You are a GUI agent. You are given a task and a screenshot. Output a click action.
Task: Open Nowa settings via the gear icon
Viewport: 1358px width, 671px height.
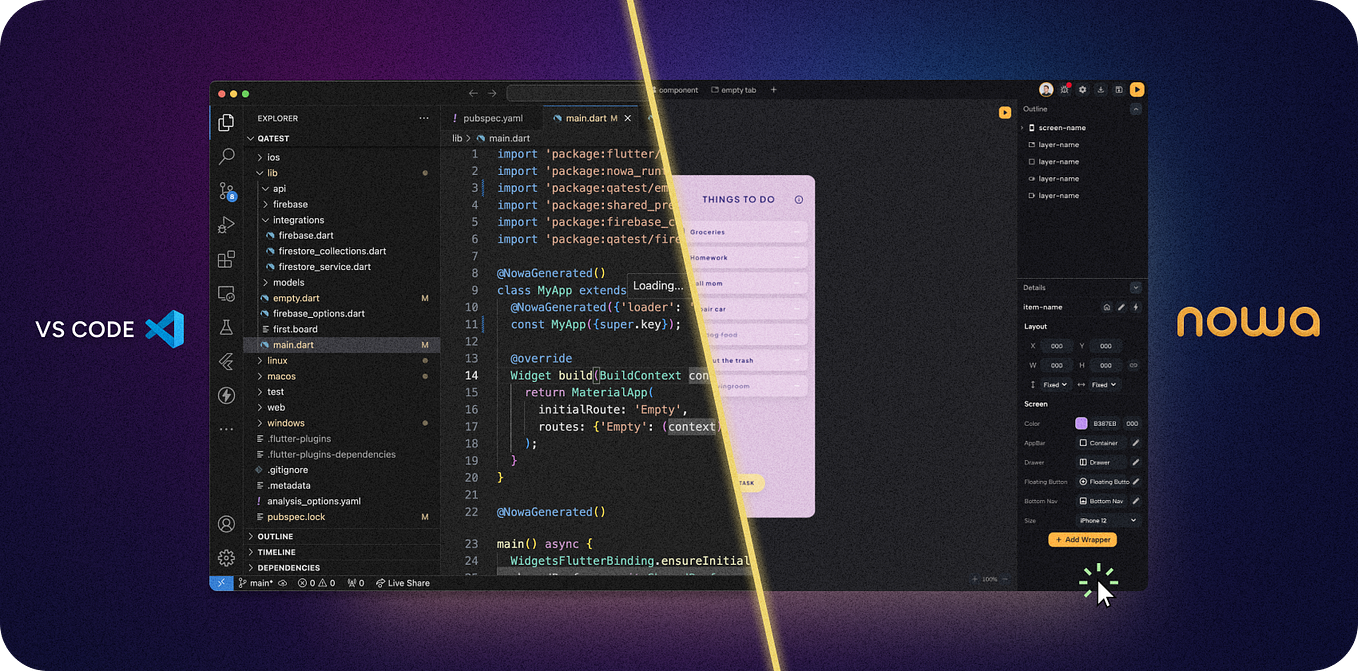pyautogui.click(x=1082, y=89)
